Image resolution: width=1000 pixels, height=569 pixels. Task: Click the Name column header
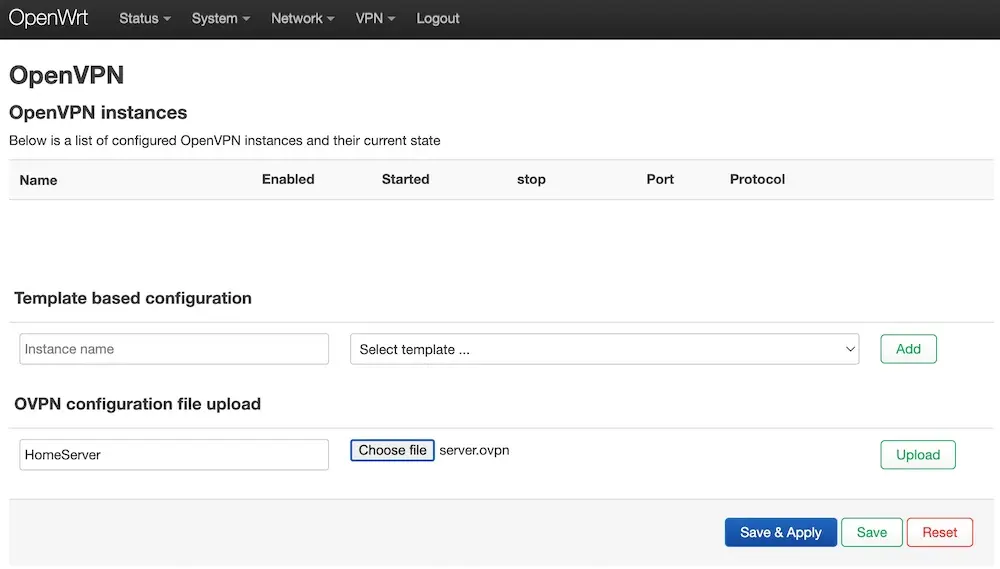coord(38,180)
